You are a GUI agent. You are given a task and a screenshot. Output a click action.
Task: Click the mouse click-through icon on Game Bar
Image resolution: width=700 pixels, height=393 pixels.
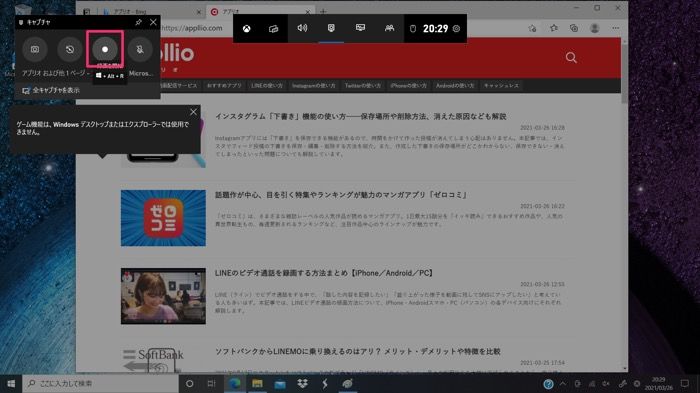413,29
